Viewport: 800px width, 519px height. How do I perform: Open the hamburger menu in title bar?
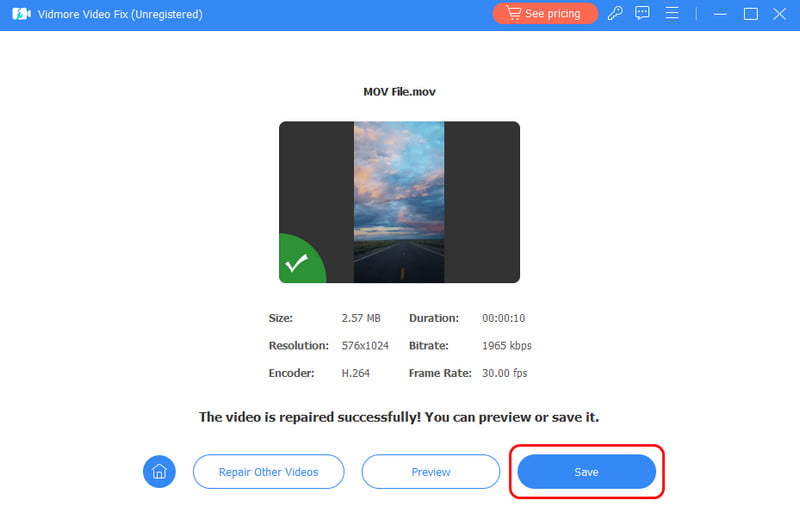[672, 14]
